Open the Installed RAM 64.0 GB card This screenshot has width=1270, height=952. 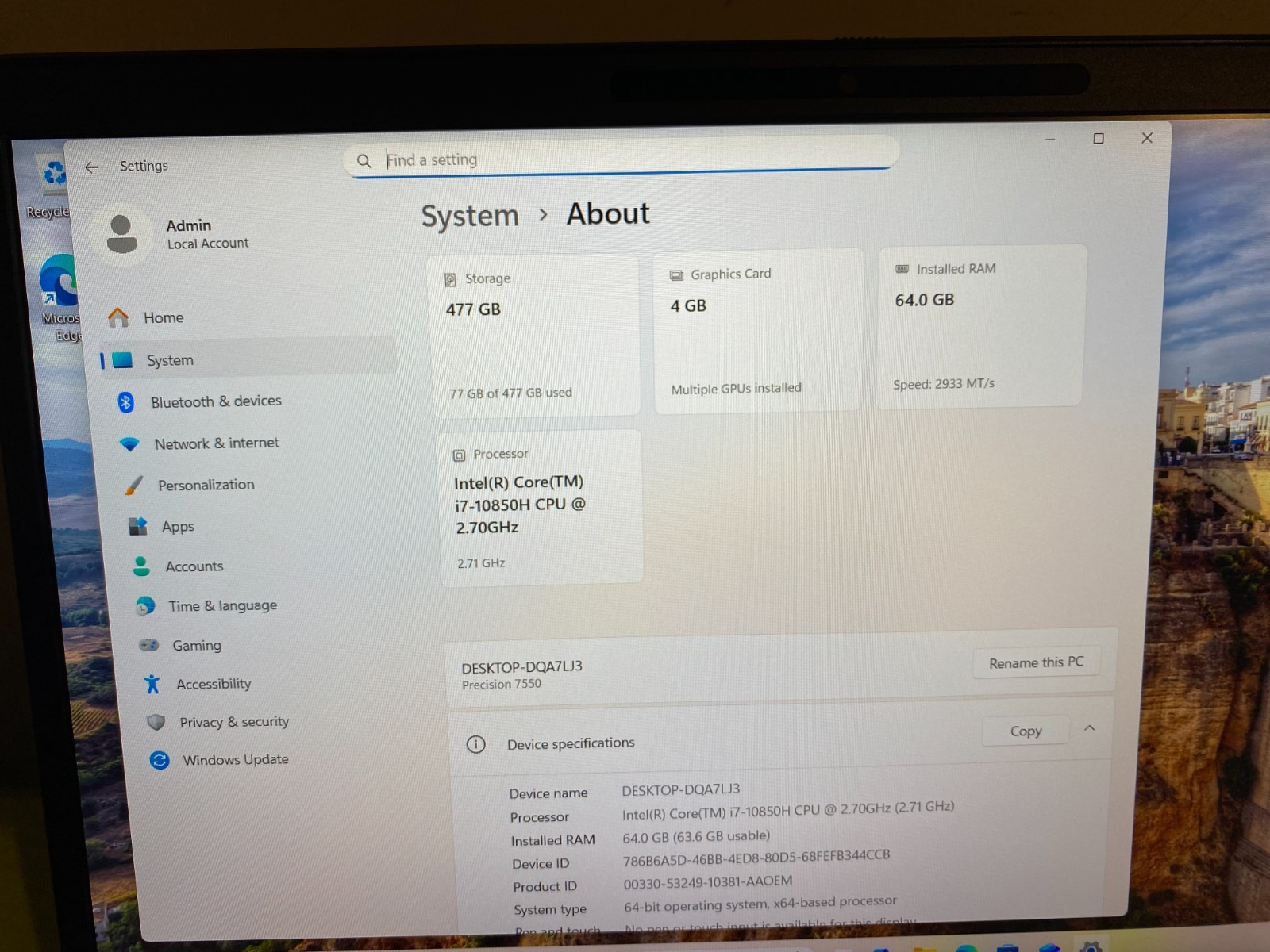pos(981,326)
